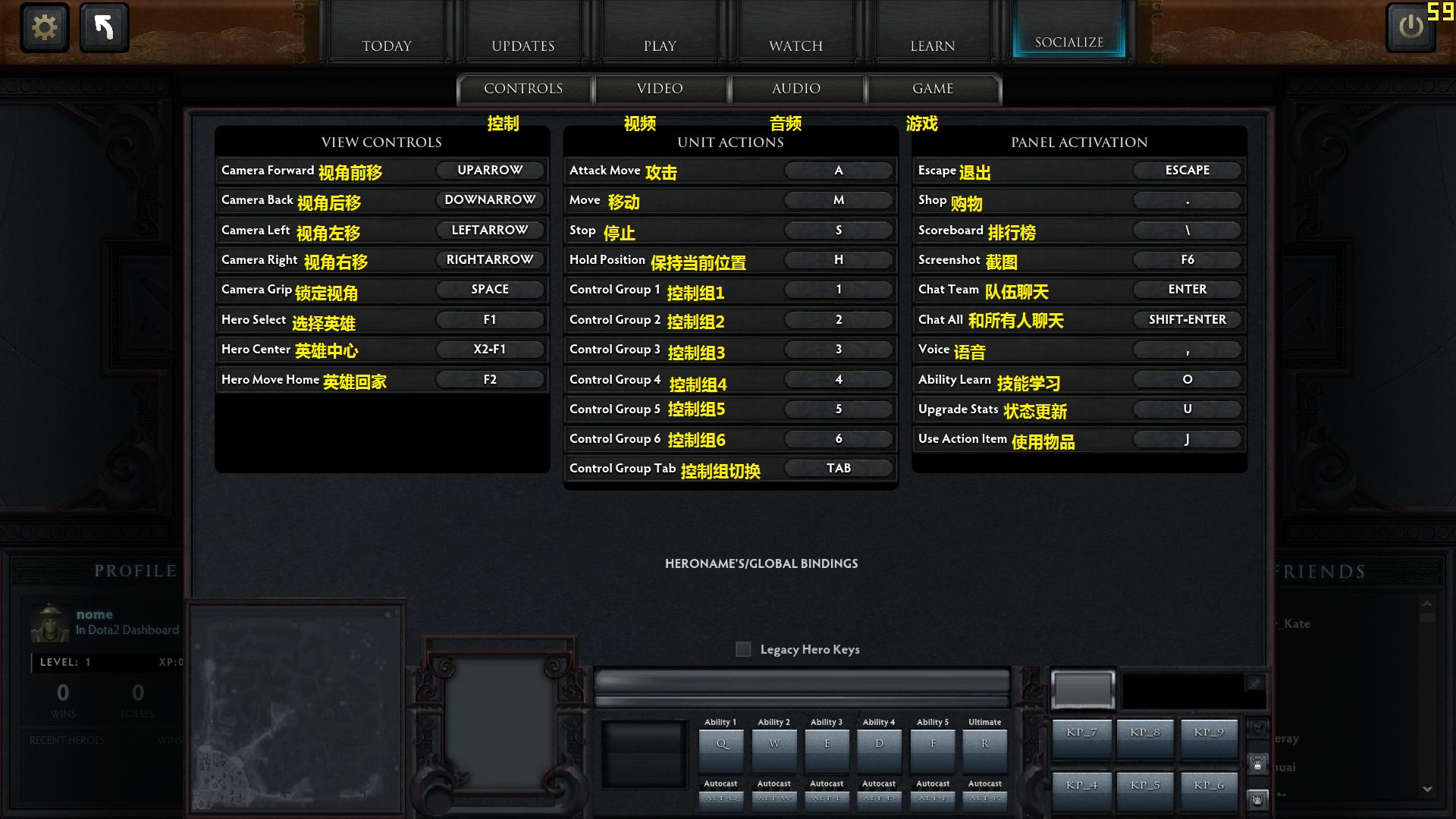Select the CONTROLS settings tab
Screen dimensions: 1456x819
click(523, 89)
